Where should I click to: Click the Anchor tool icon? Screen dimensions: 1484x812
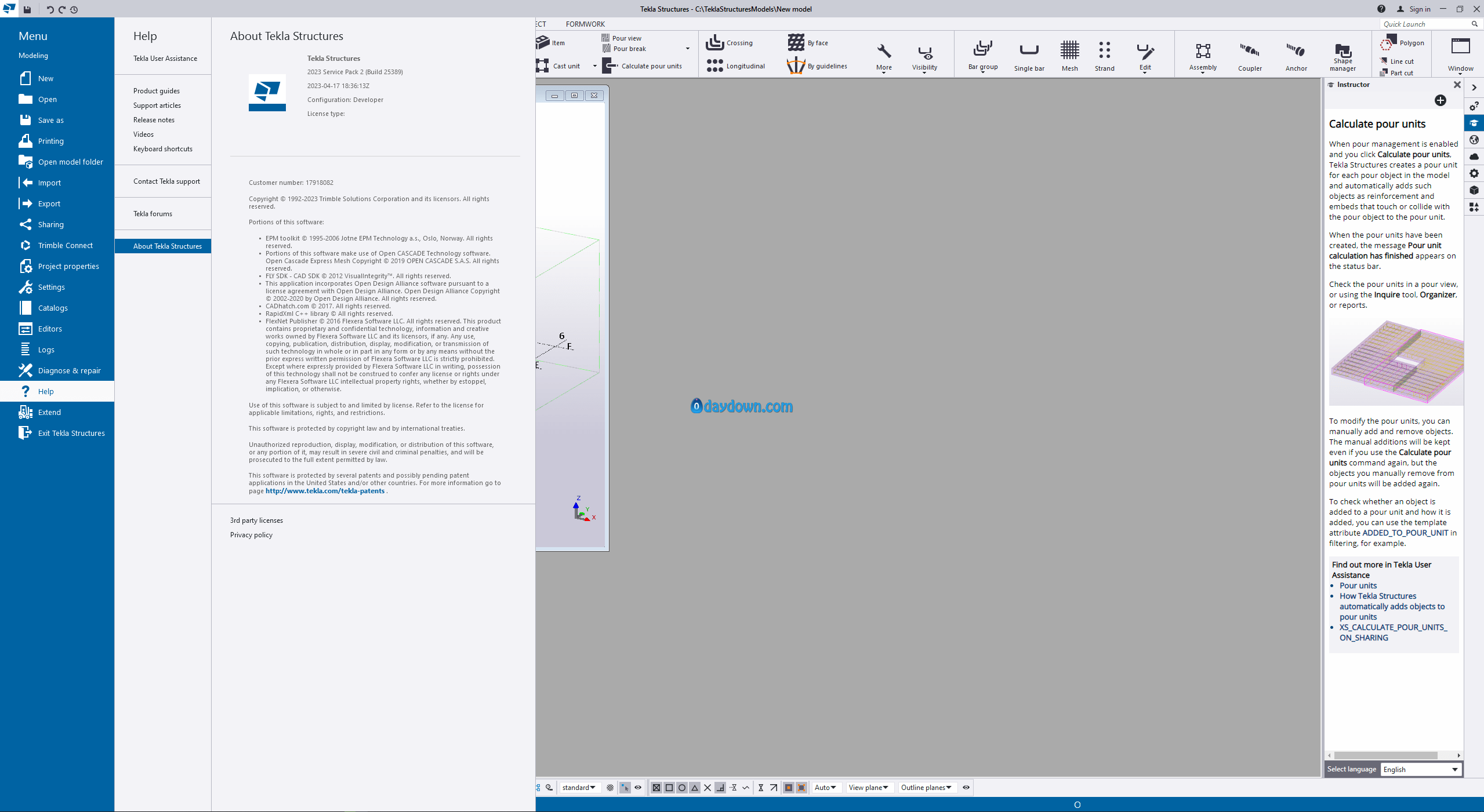(1296, 51)
